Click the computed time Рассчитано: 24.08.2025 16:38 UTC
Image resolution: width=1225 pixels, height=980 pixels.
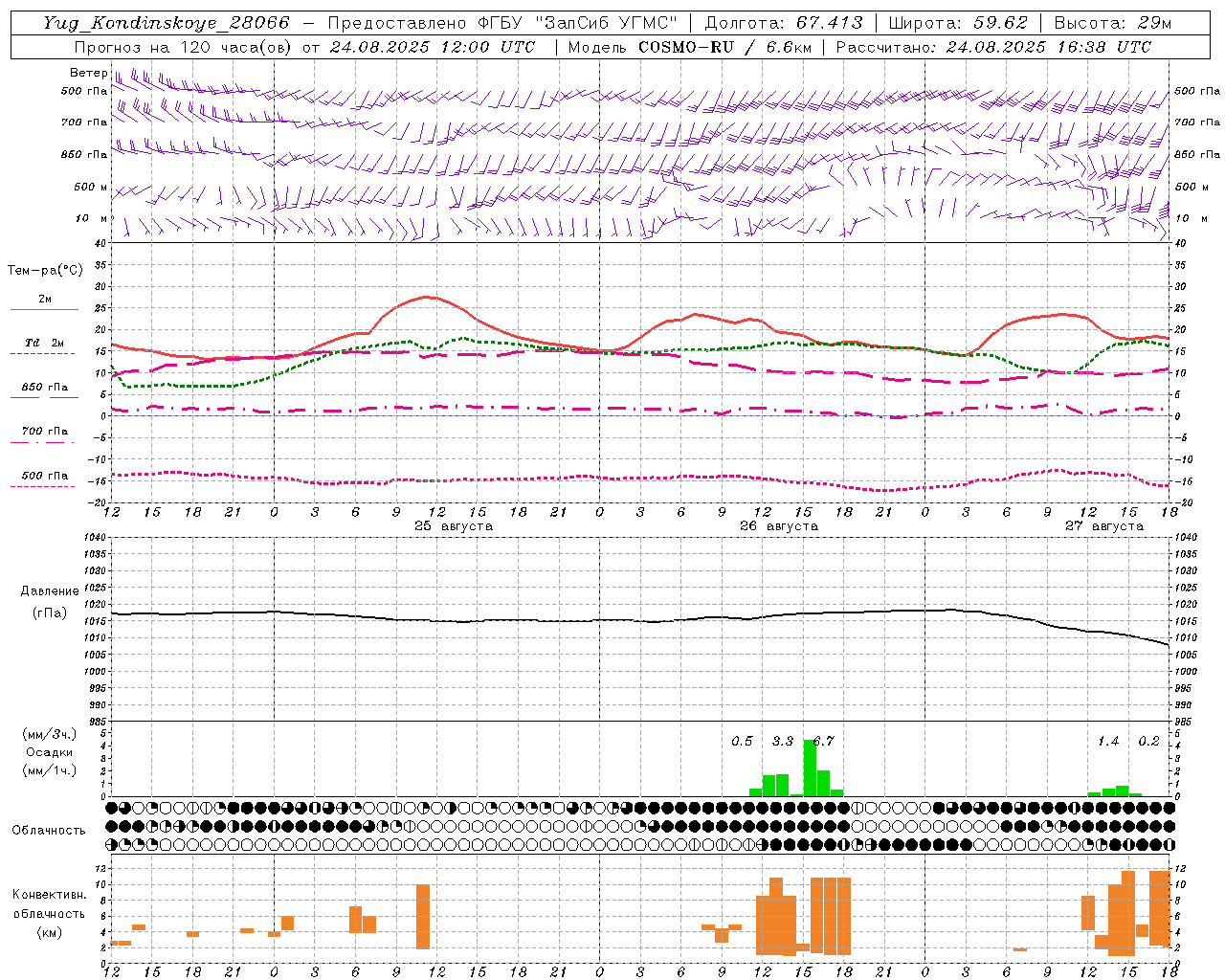click(x=993, y=47)
